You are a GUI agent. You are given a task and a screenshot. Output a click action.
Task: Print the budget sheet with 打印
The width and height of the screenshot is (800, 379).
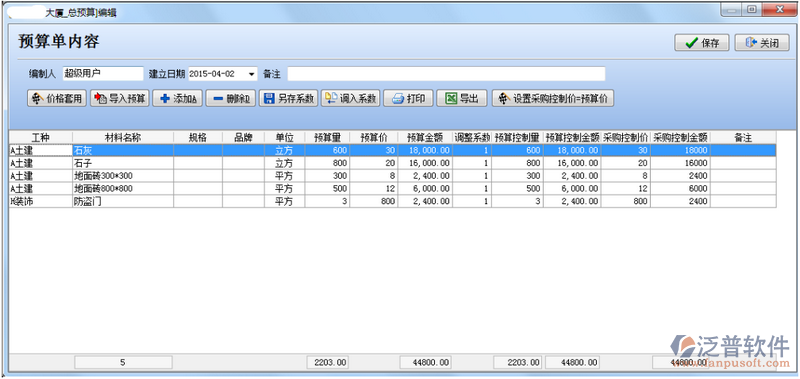(x=408, y=98)
